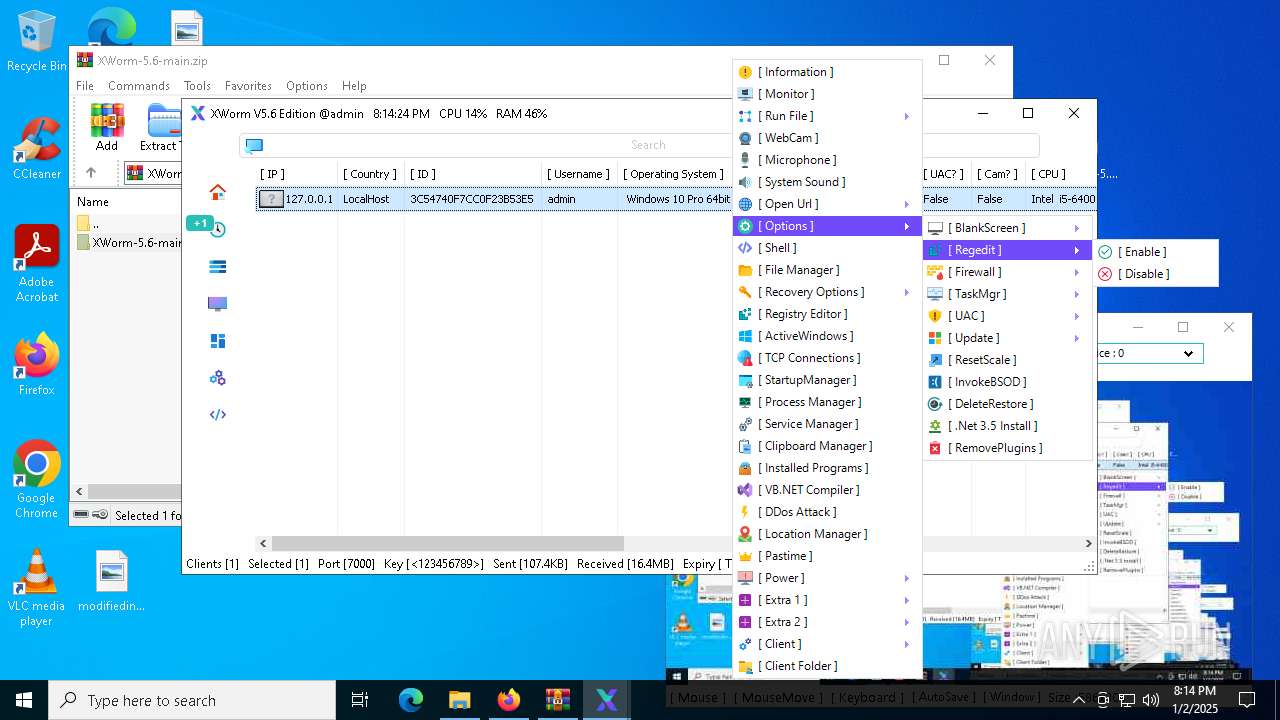The height and width of the screenshot is (720, 1280).
Task: Click the DeleteRestore icon
Action: [x=935, y=404]
